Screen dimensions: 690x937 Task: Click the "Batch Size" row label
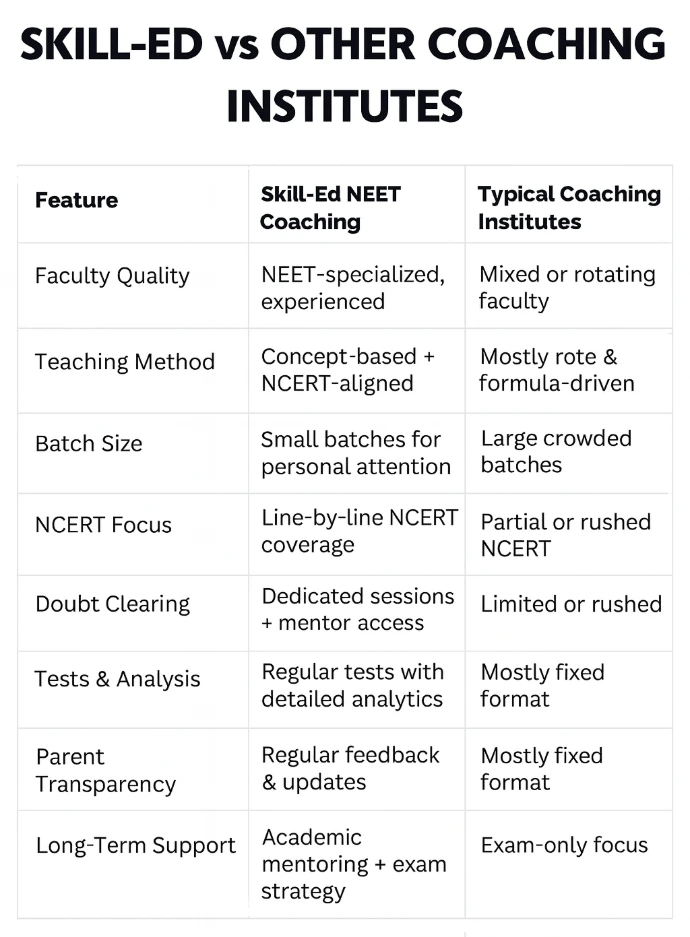tap(89, 443)
